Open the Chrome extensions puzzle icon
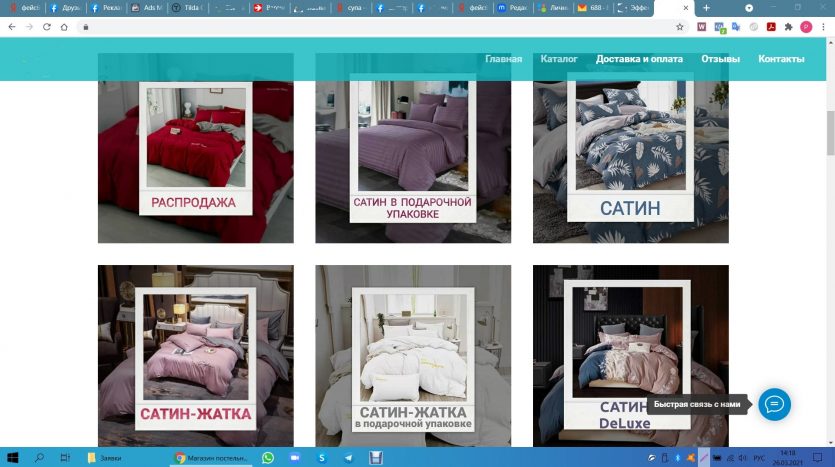835x467 pixels. [788, 27]
